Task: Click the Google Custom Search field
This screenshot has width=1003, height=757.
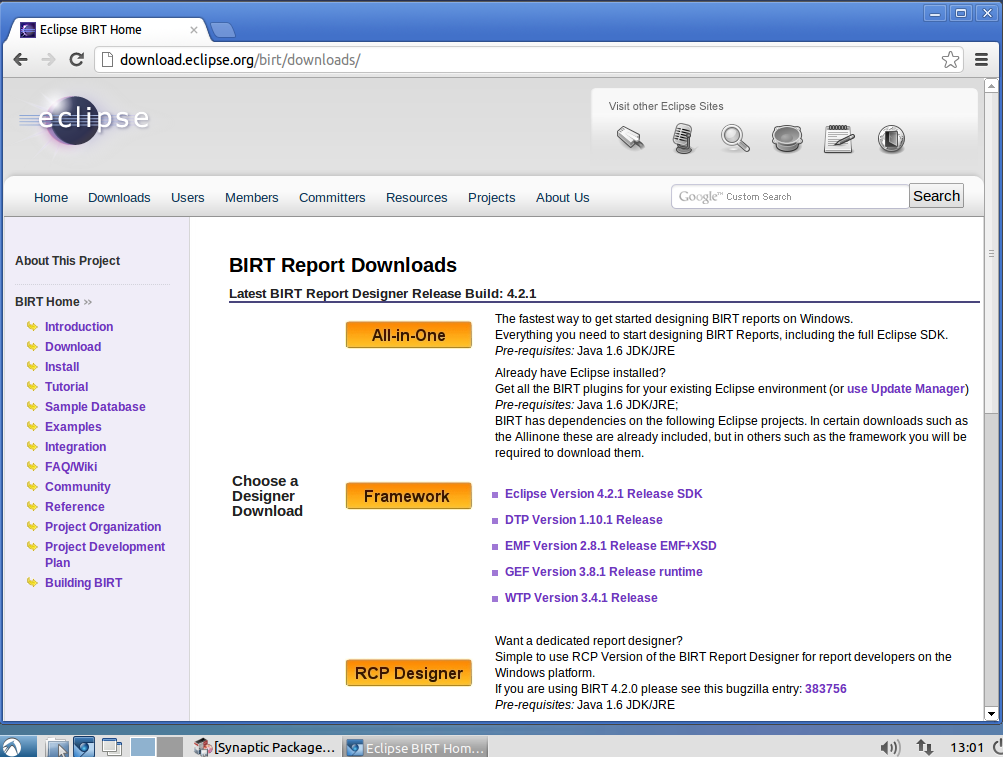Action: click(x=790, y=196)
